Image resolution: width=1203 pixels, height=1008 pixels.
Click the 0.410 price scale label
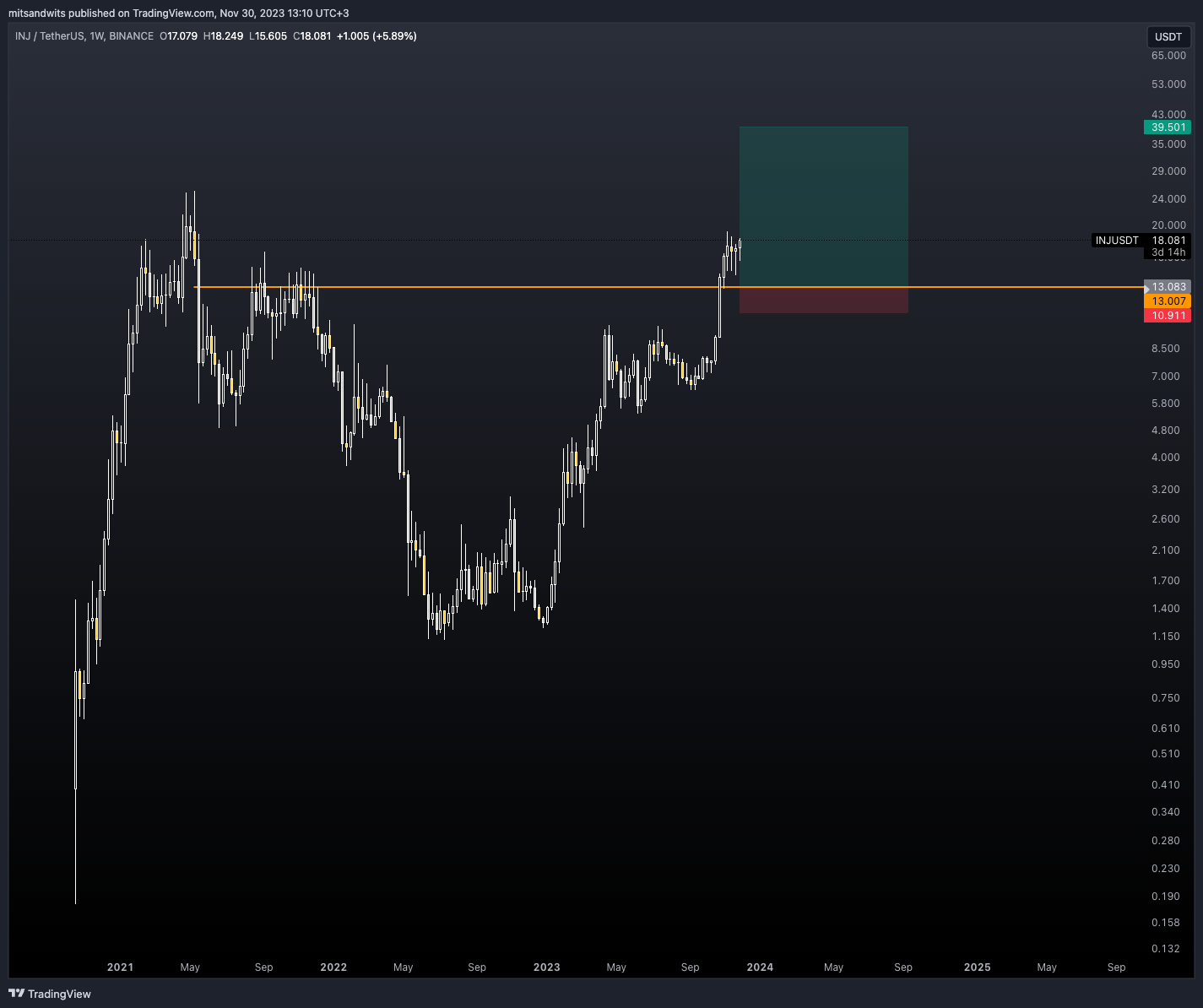click(1166, 785)
